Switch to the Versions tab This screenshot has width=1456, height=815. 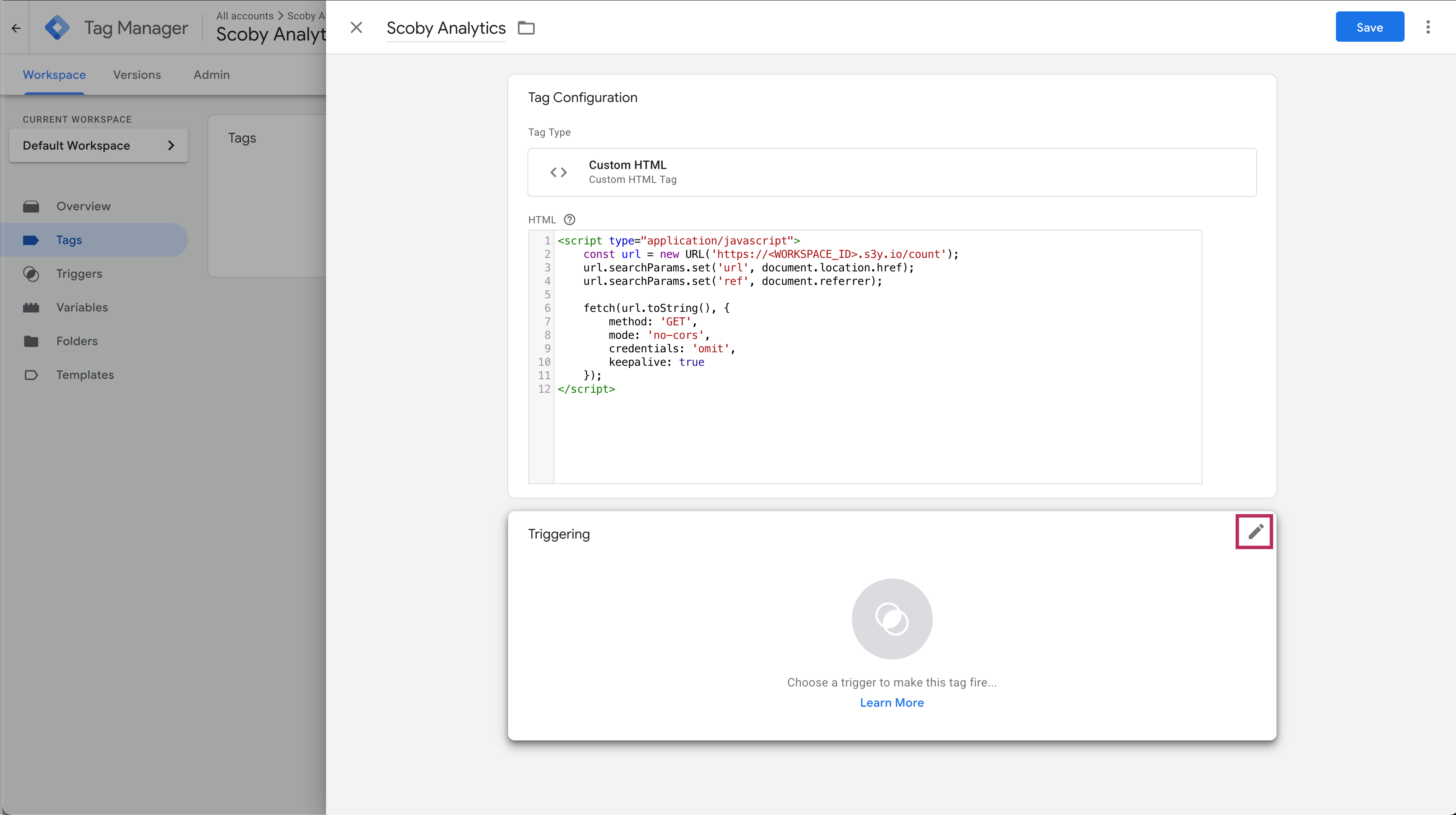(x=137, y=75)
